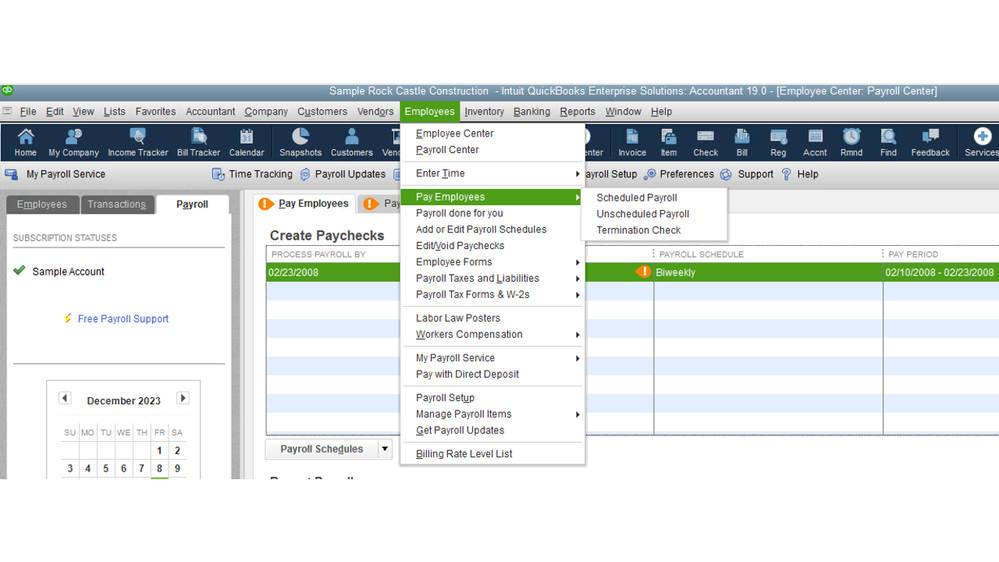Expand Payroll Taxes and Liabilities submenu
The image size is (999, 562).
(x=492, y=278)
